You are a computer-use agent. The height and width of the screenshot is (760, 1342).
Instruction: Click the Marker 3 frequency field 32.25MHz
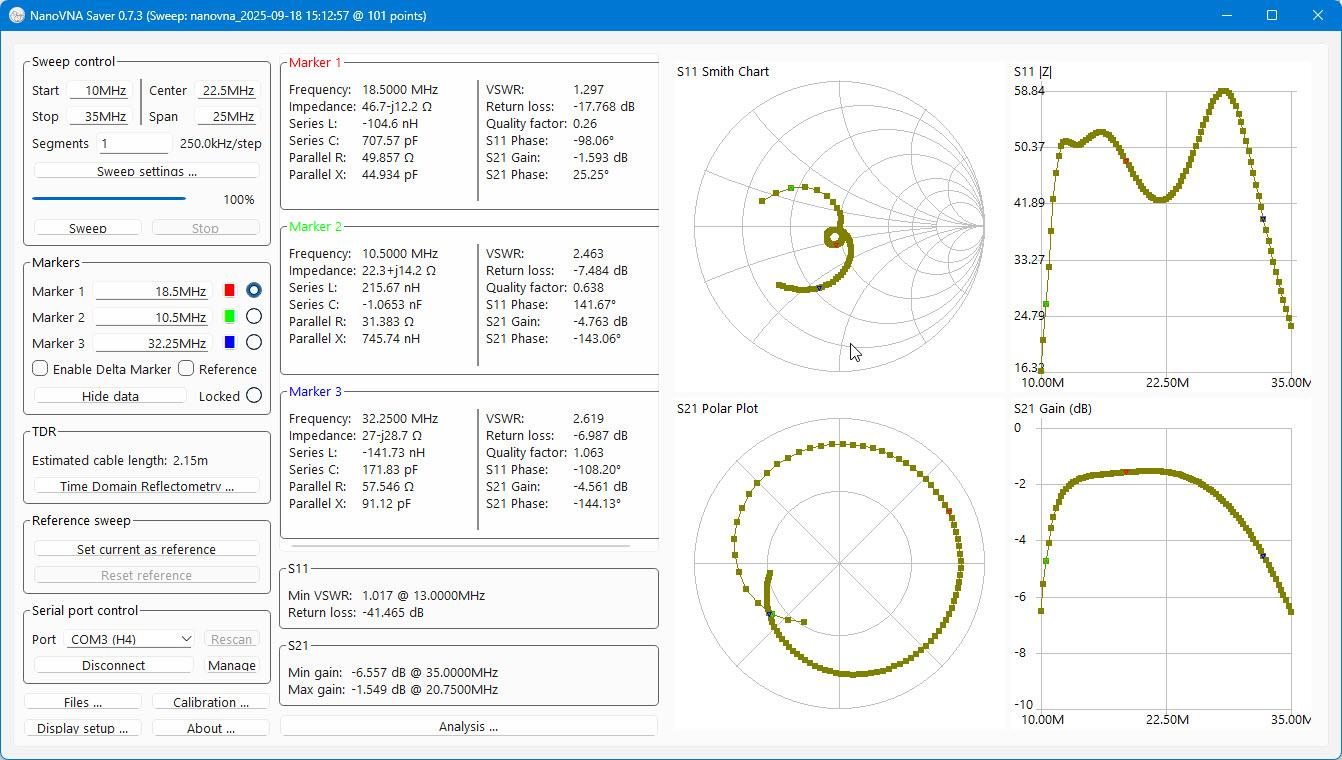pyautogui.click(x=151, y=343)
